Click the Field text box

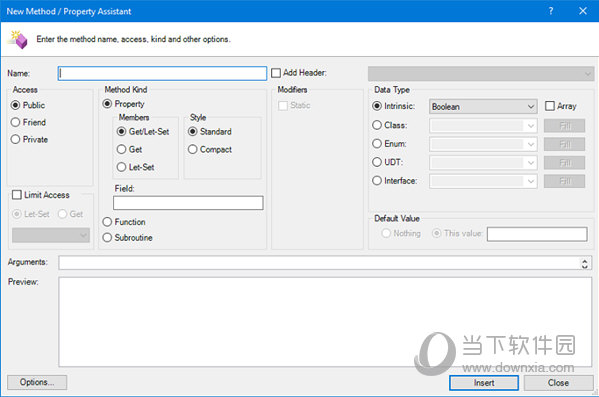[x=188, y=203]
